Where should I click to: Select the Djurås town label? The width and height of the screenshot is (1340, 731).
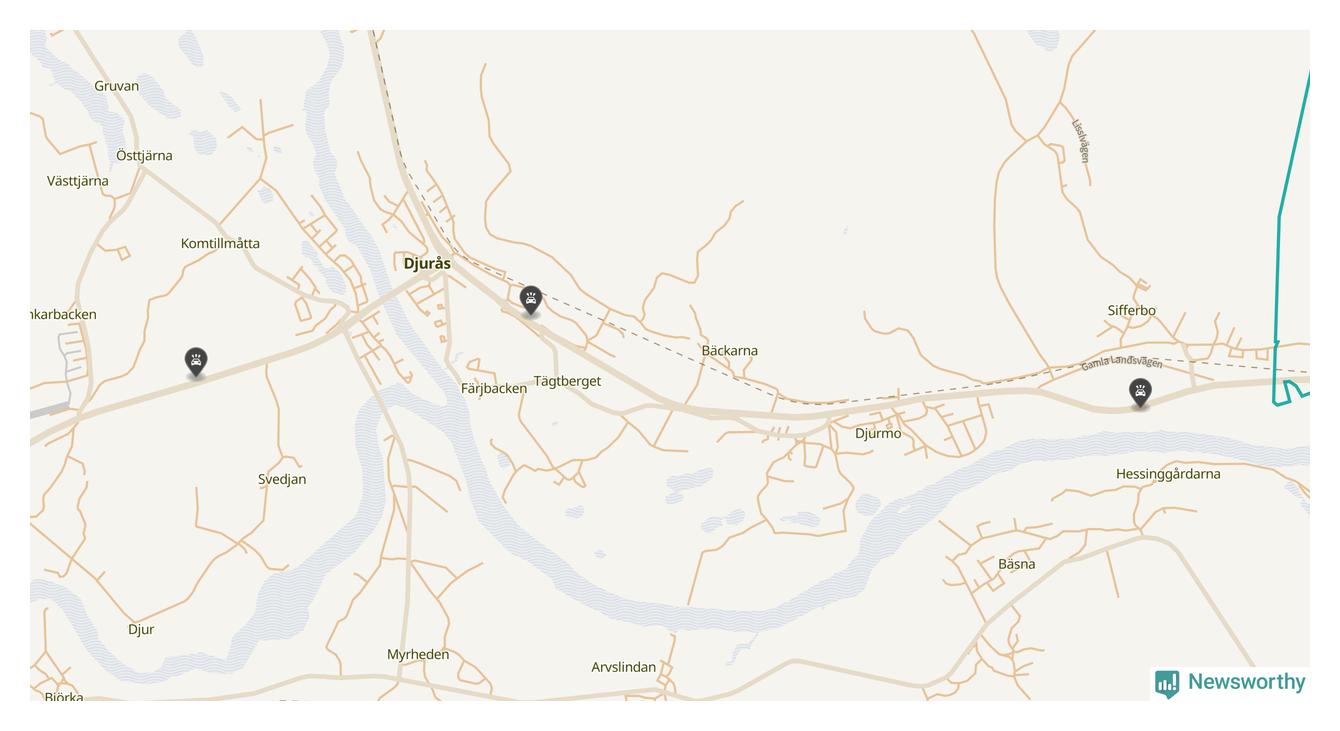click(x=427, y=264)
